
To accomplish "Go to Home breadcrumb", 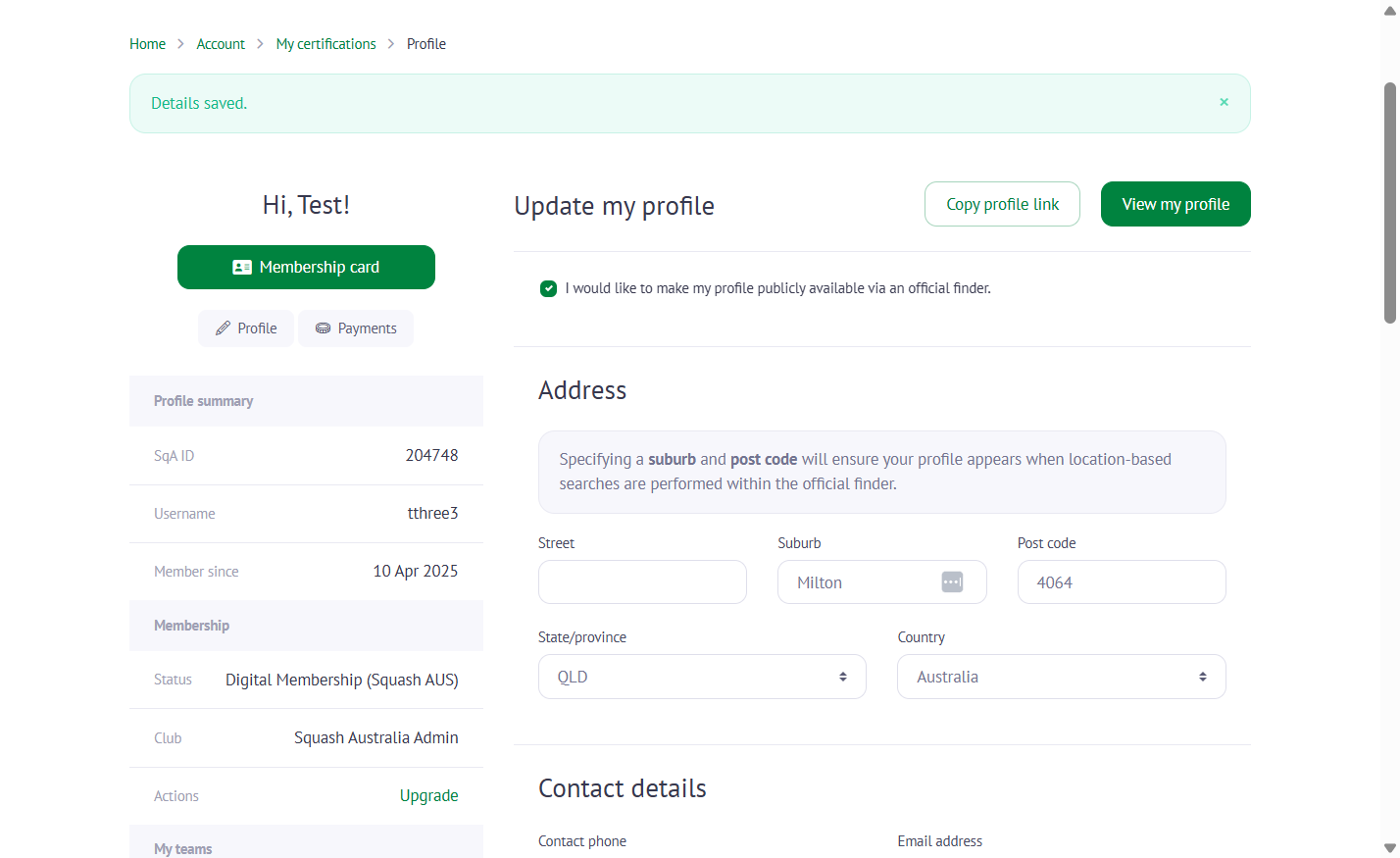I will [x=147, y=44].
